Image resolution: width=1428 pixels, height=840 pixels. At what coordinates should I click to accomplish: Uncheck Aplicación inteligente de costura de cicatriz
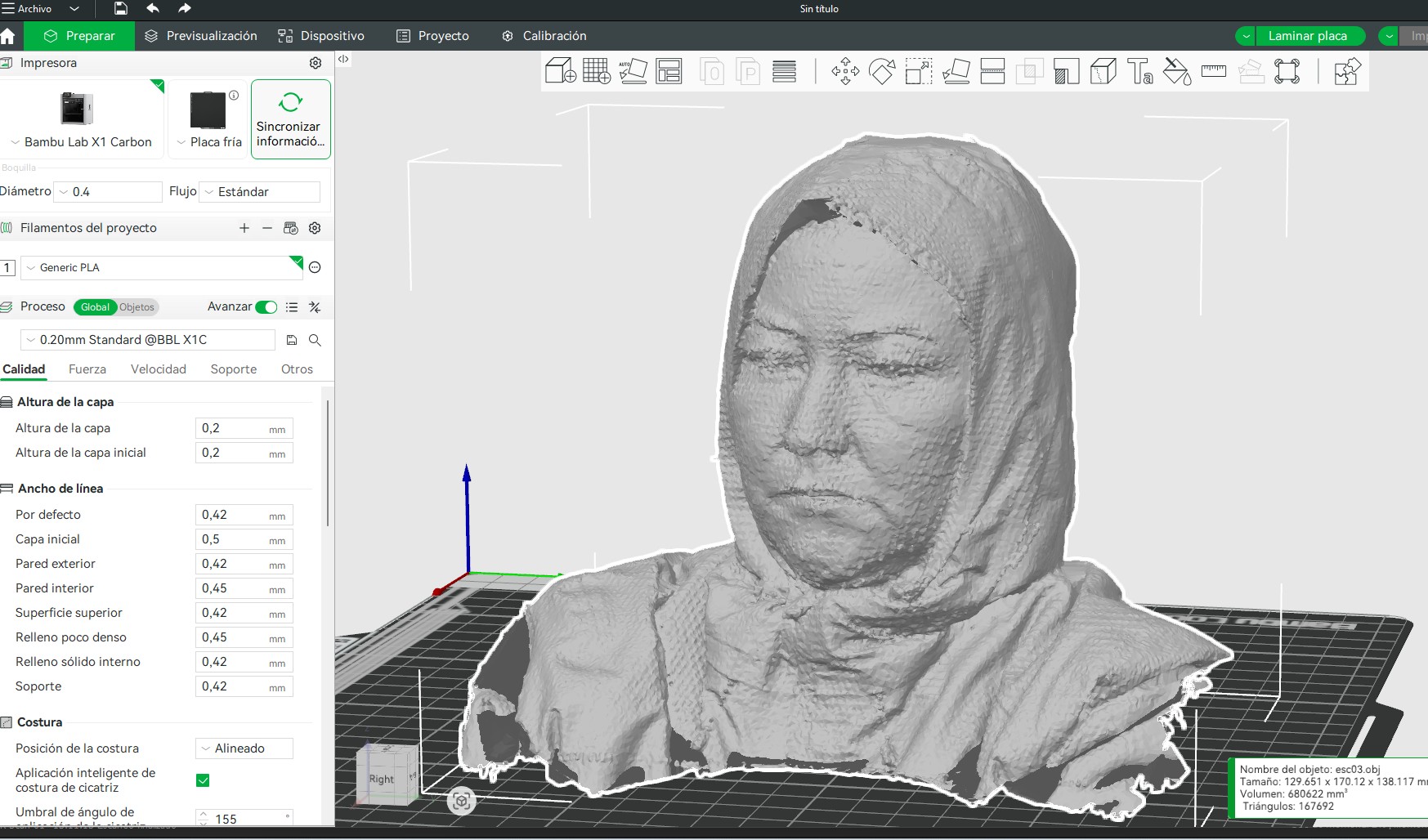203,780
